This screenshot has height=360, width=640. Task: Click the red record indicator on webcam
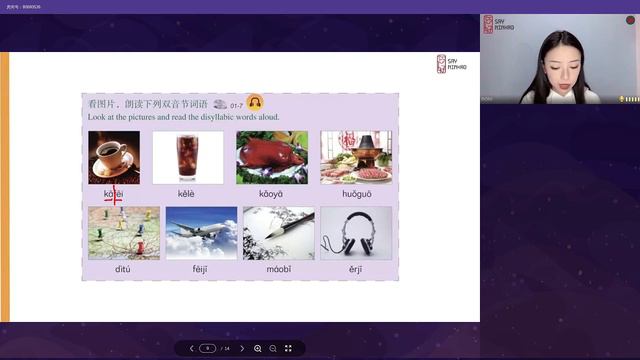point(630,20)
